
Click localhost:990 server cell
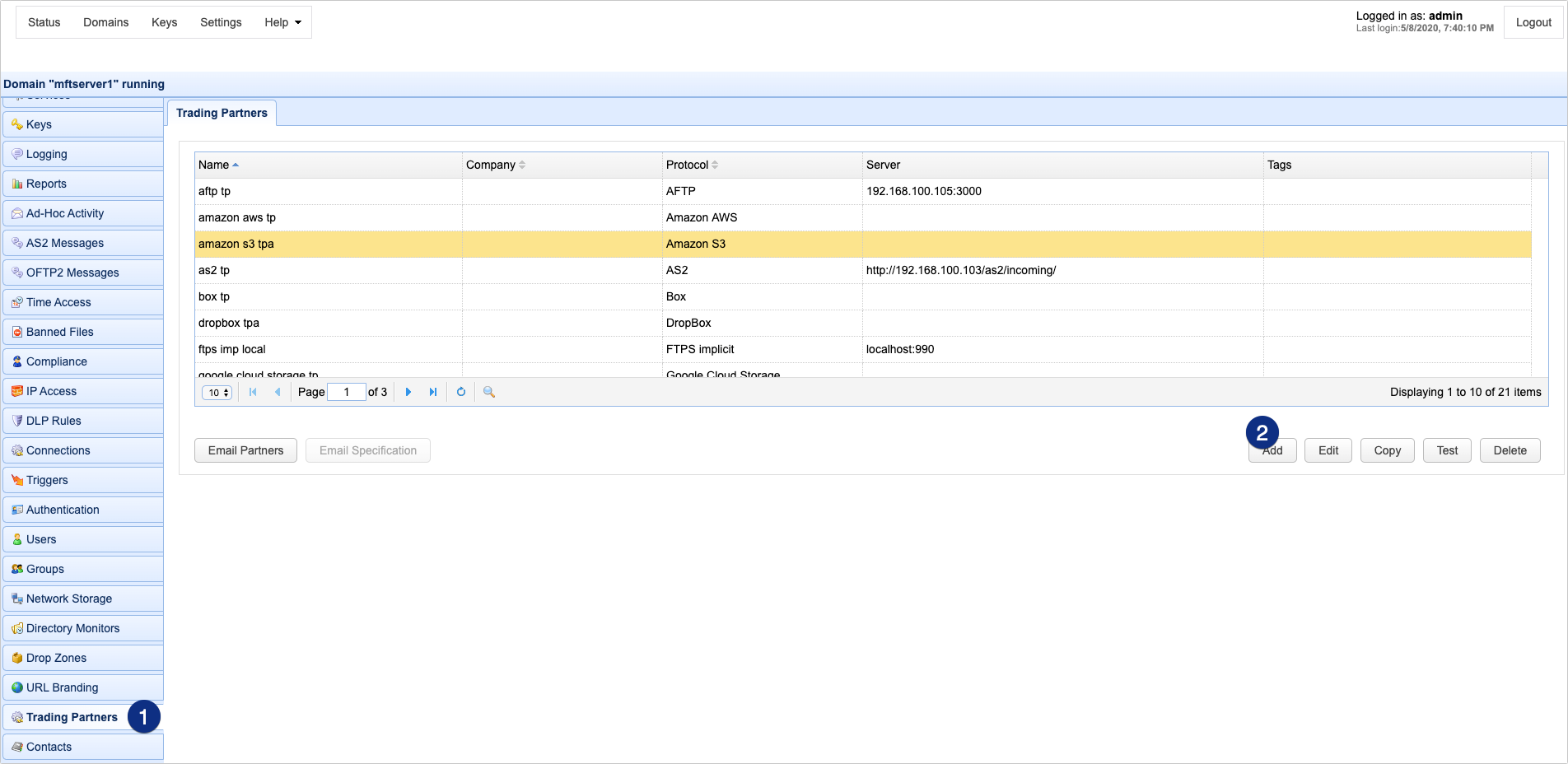[x=1063, y=349]
